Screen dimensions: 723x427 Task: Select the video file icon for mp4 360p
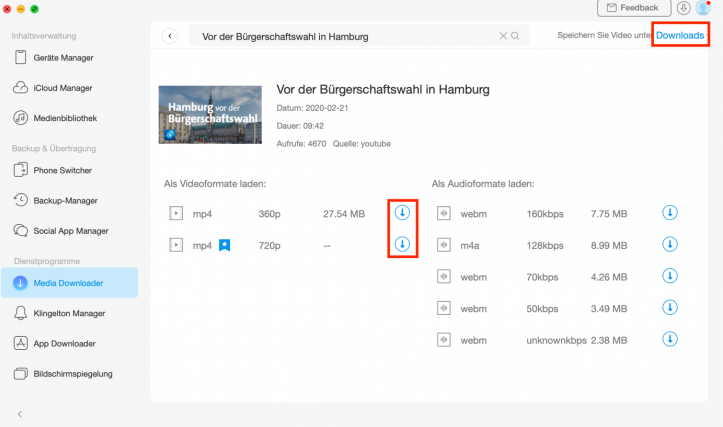click(x=176, y=213)
